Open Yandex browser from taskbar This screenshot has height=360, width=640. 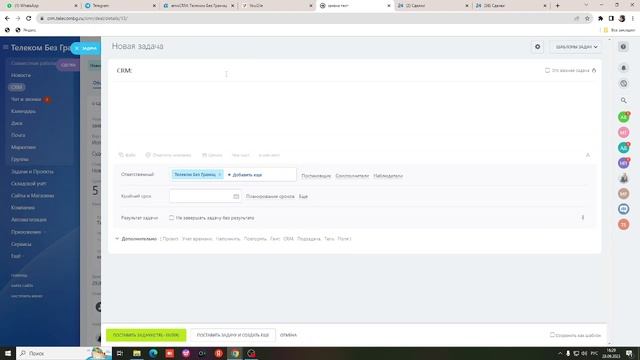tap(219, 353)
